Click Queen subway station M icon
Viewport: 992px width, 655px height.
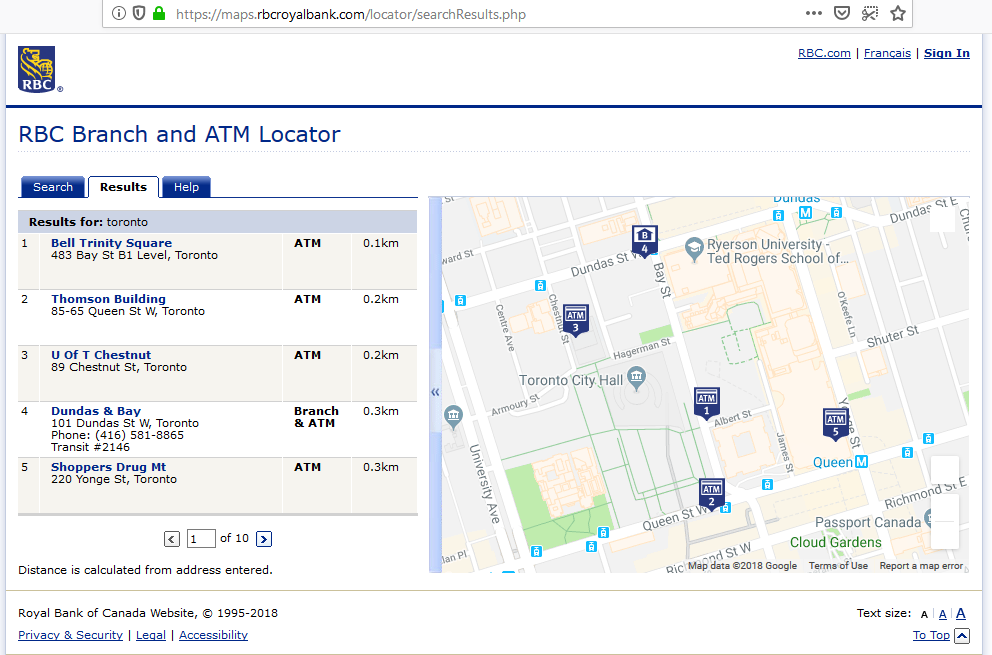861,462
